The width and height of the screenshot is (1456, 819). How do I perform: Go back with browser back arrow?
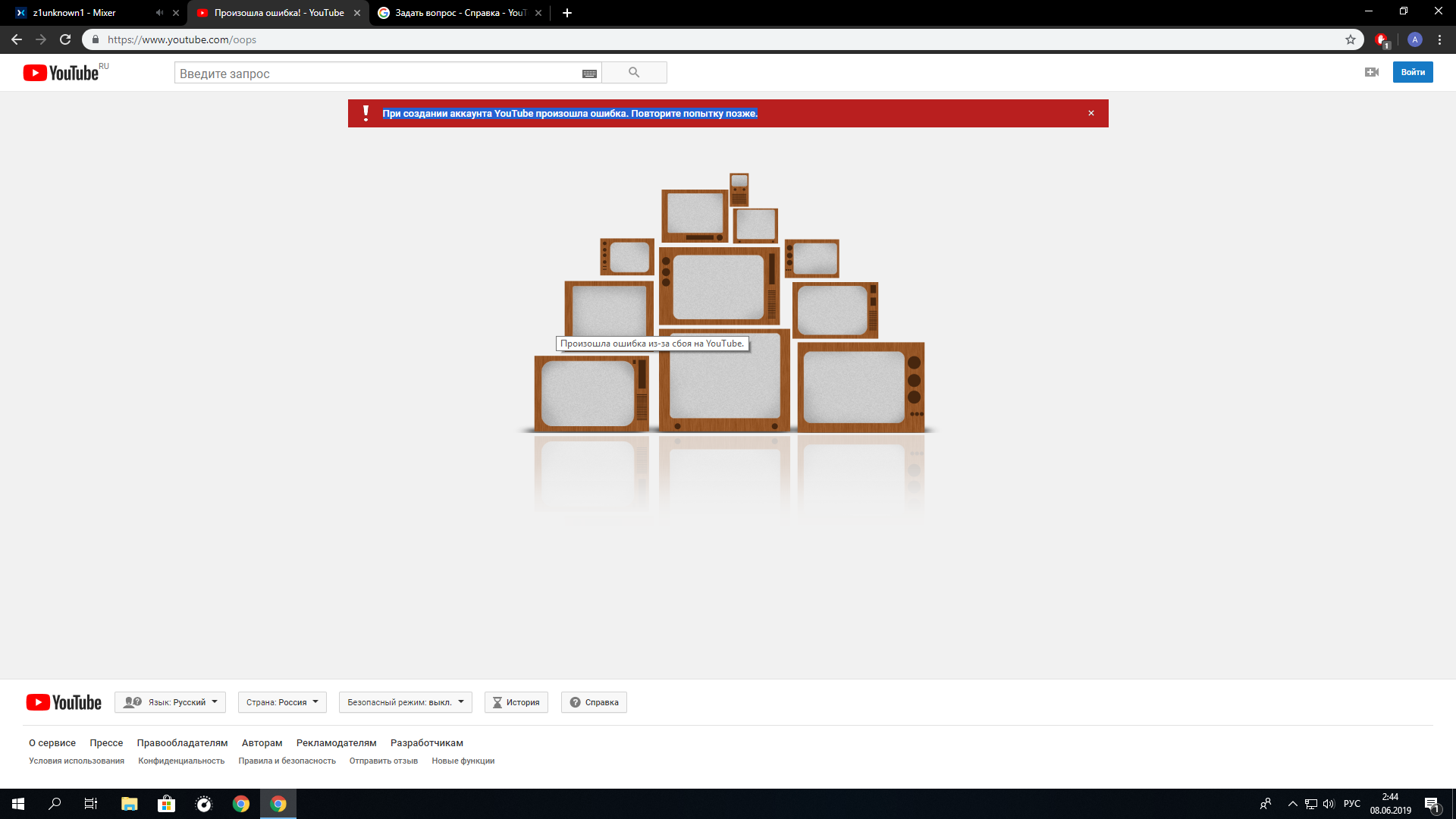[x=17, y=39]
